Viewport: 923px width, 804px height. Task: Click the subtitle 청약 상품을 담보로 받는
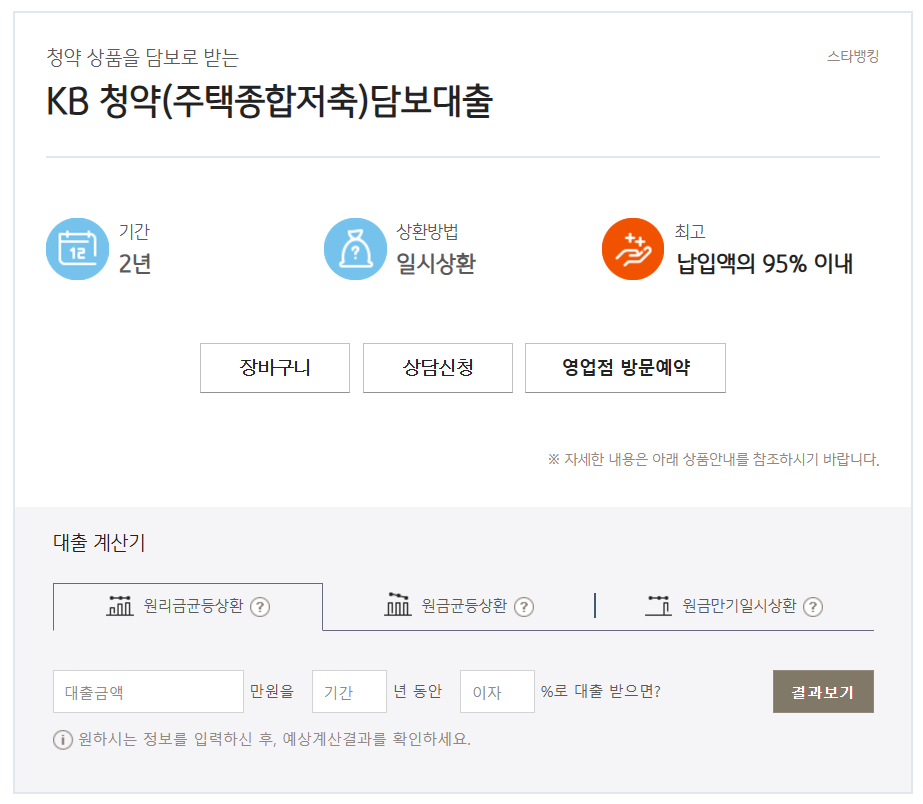142,58
